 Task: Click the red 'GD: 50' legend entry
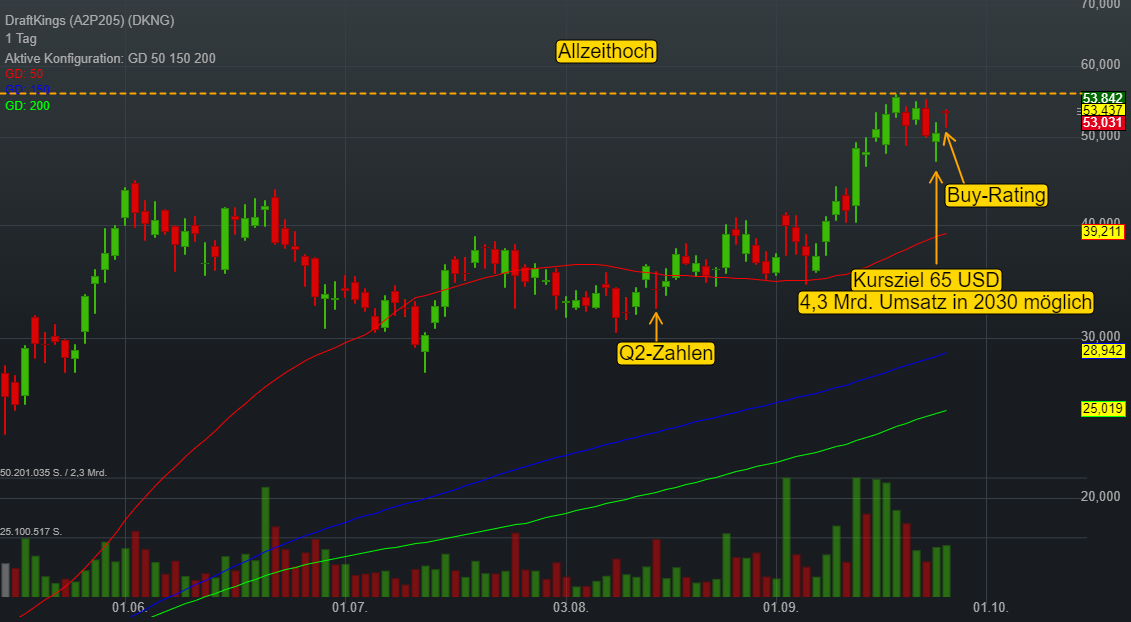click(24, 74)
